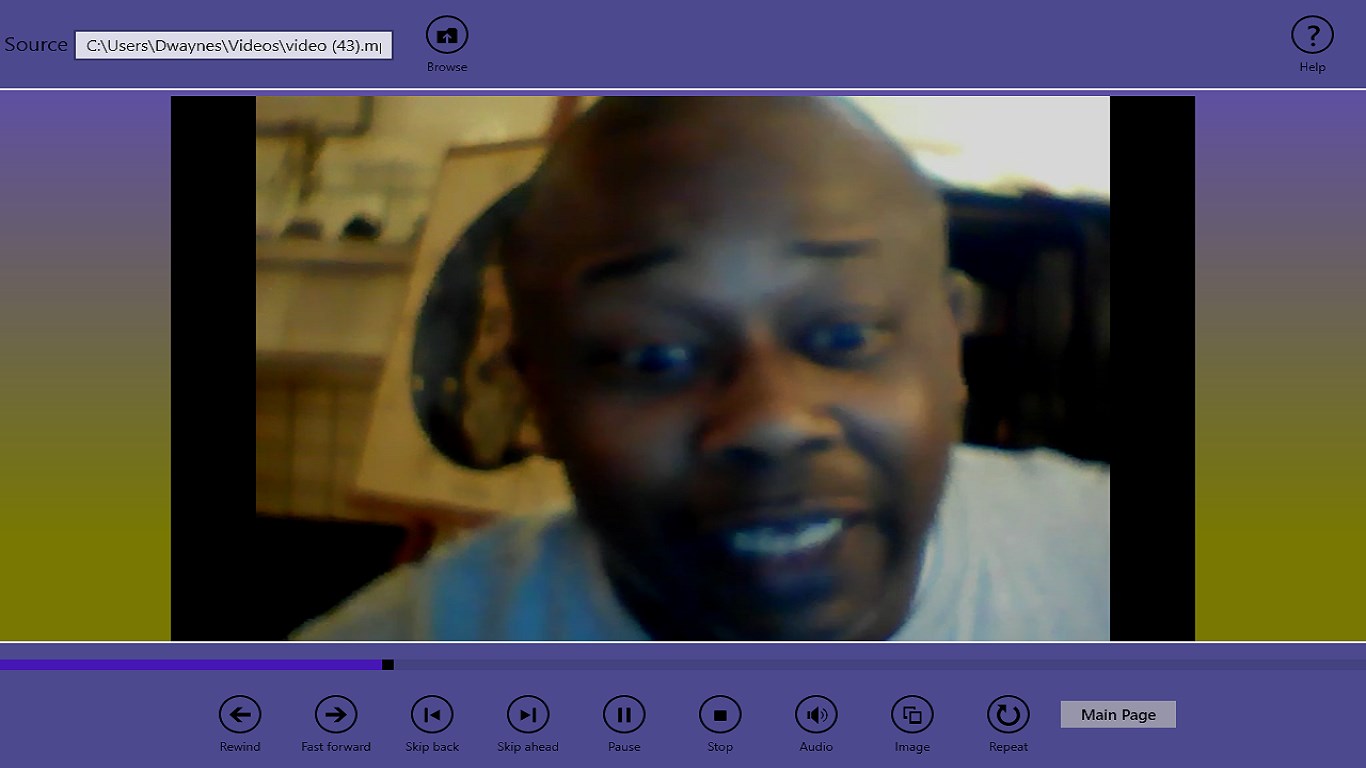The image size is (1366, 768).
Task: Click the Source label
Action: (36, 44)
